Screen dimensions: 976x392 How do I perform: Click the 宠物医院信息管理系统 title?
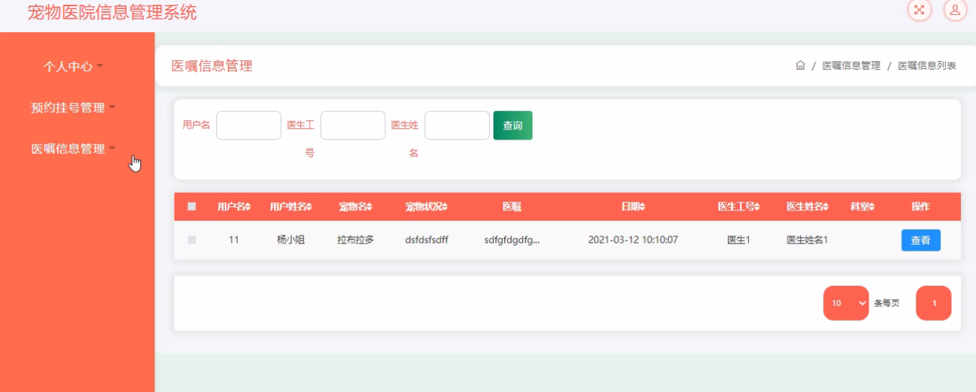pos(112,12)
